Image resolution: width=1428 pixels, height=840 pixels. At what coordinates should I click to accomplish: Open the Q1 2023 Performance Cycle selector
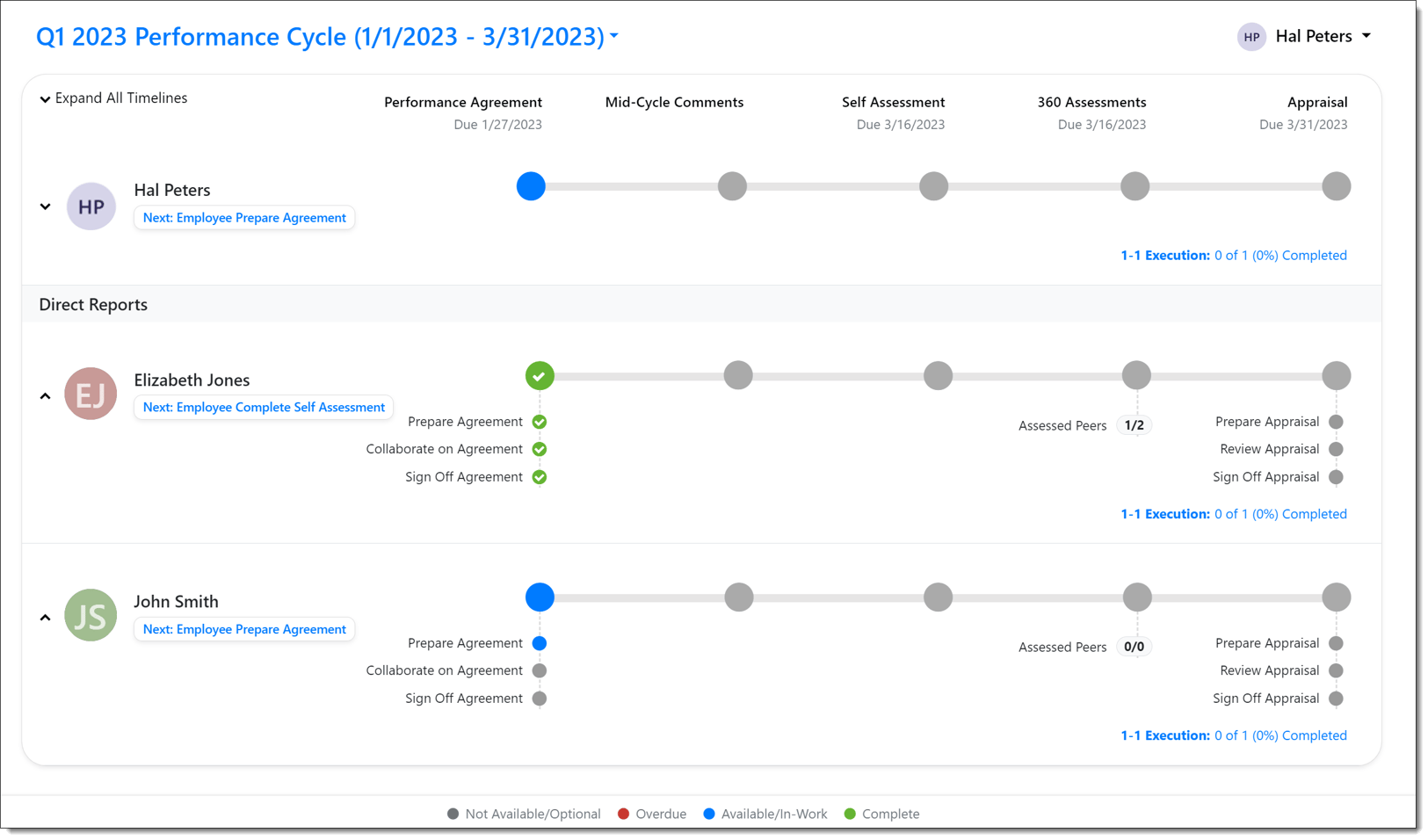(x=613, y=36)
